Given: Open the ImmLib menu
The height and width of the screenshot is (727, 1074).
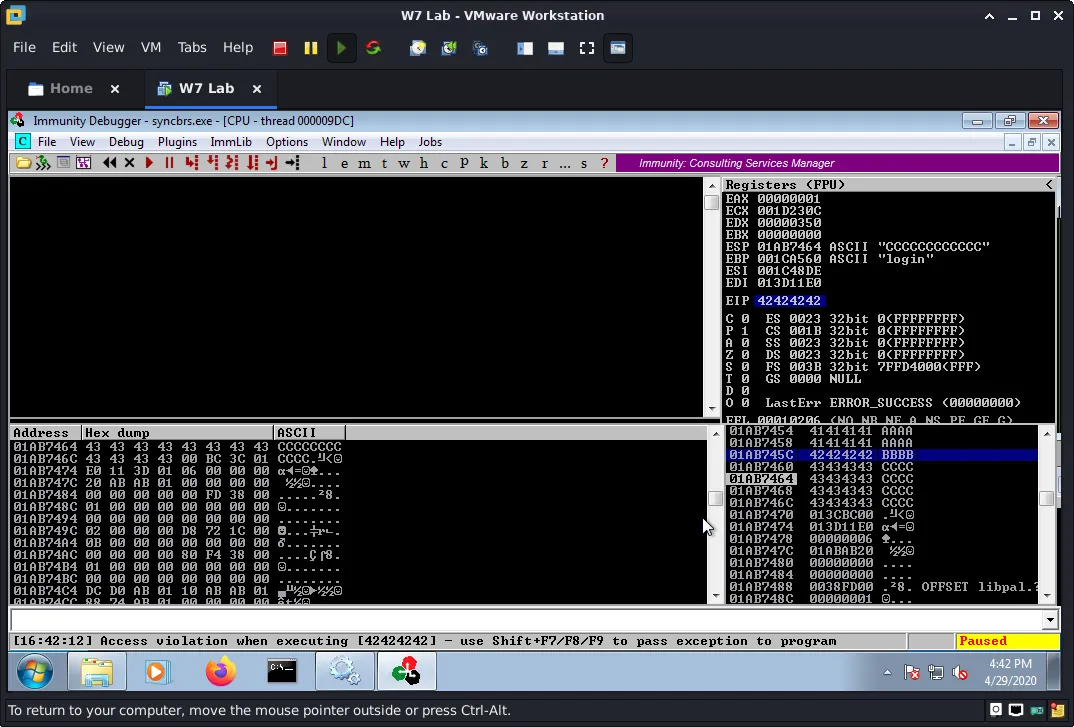Looking at the screenshot, I should [x=231, y=142].
